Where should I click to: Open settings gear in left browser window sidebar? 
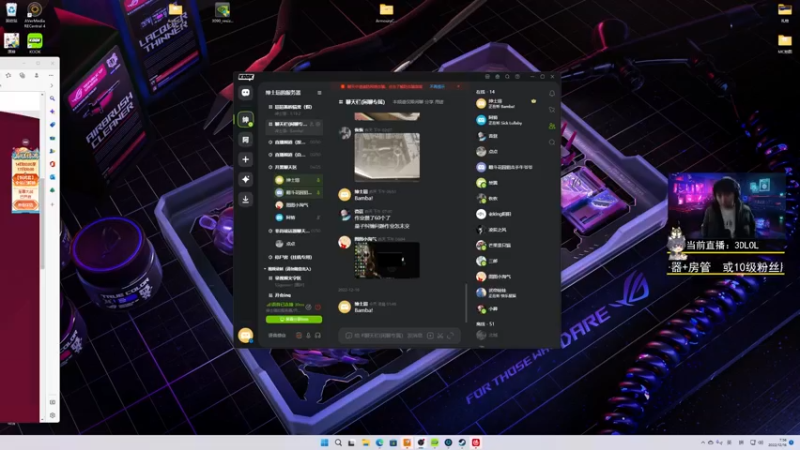click(52, 415)
